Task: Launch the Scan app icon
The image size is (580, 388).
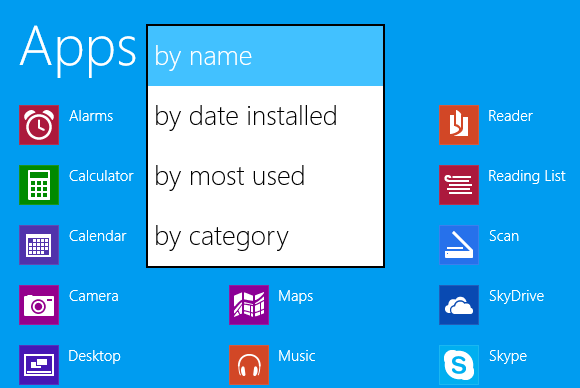Action: [459, 245]
